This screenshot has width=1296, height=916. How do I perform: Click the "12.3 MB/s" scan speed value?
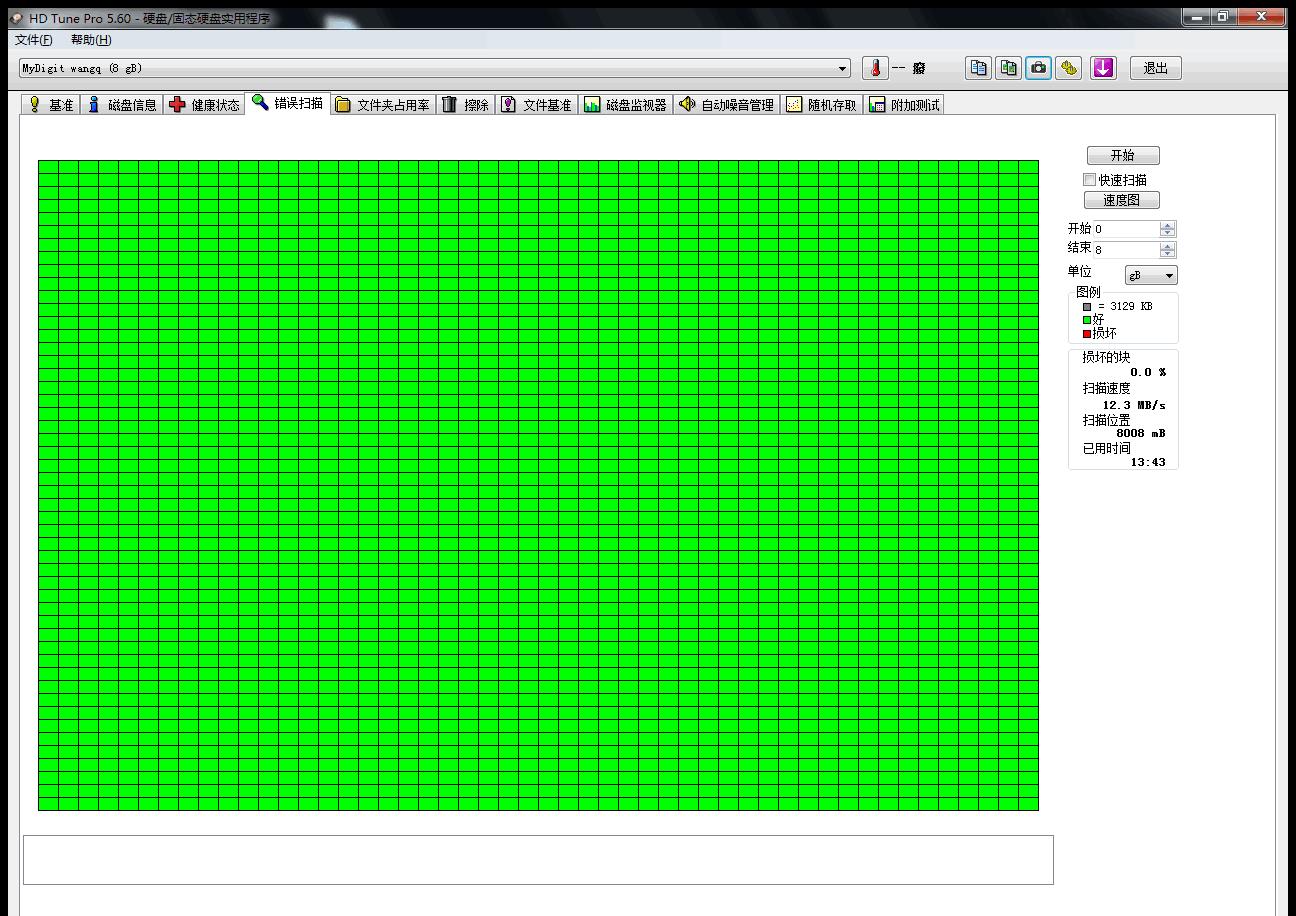1134,405
